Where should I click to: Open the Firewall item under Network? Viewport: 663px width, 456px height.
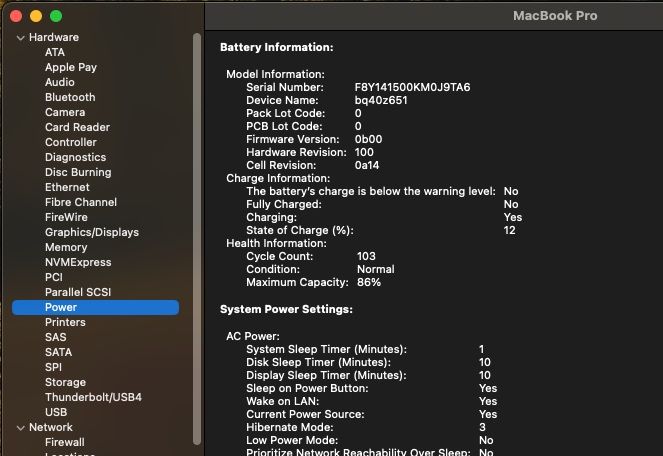tap(65, 442)
